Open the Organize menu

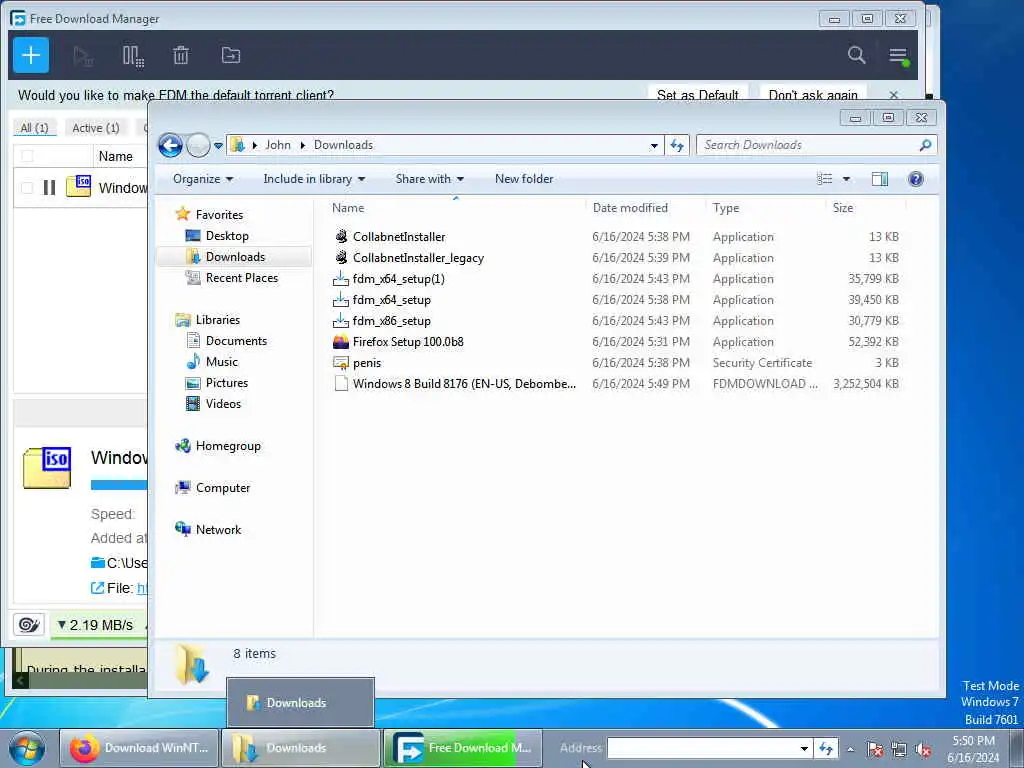point(203,179)
